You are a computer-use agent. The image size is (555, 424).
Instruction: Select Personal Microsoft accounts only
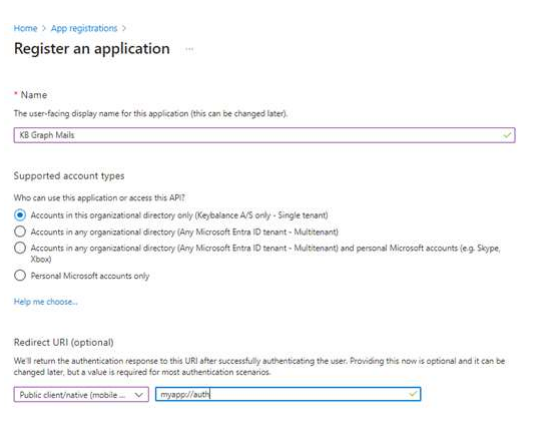(x=20, y=275)
